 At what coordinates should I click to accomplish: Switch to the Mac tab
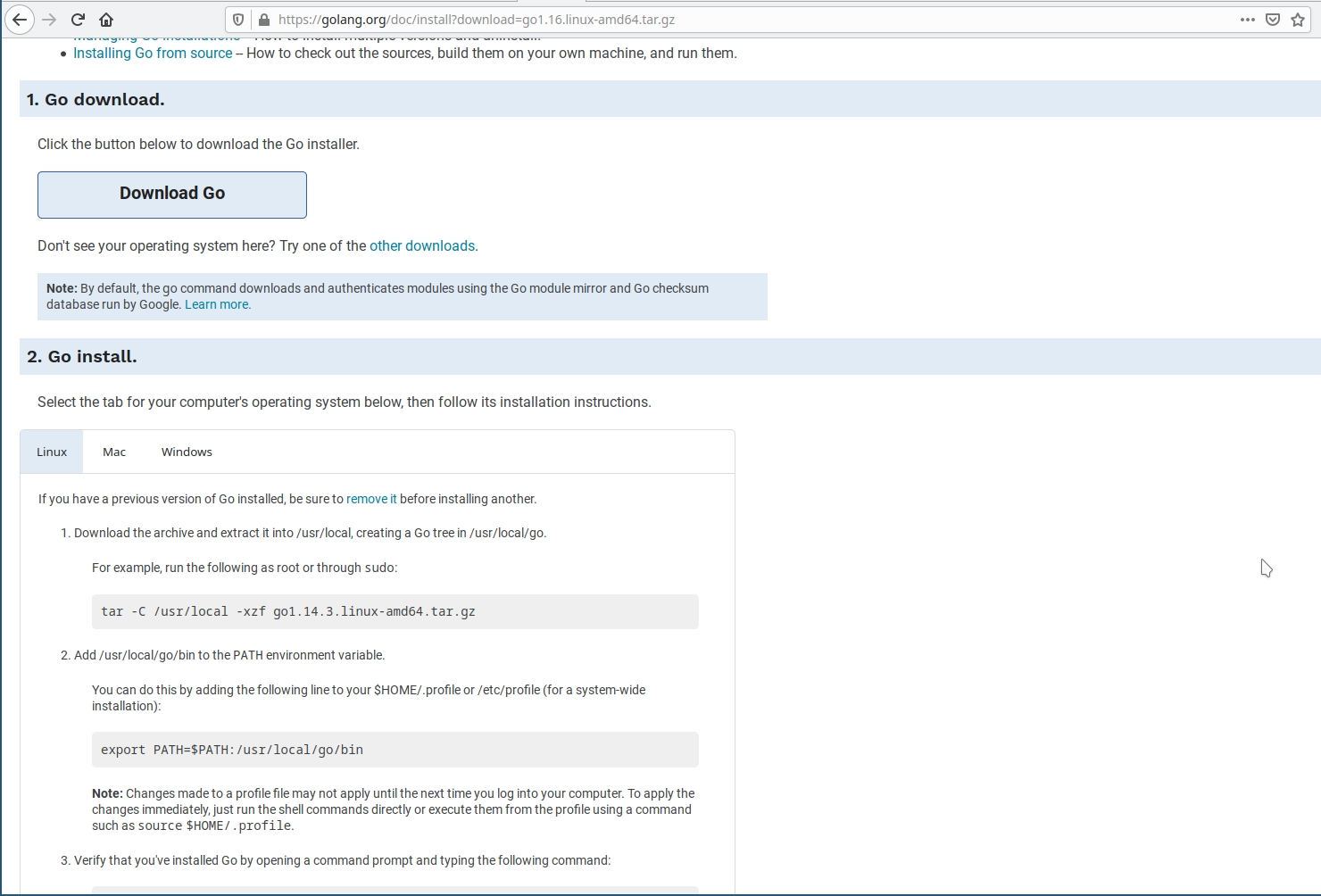click(114, 452)
